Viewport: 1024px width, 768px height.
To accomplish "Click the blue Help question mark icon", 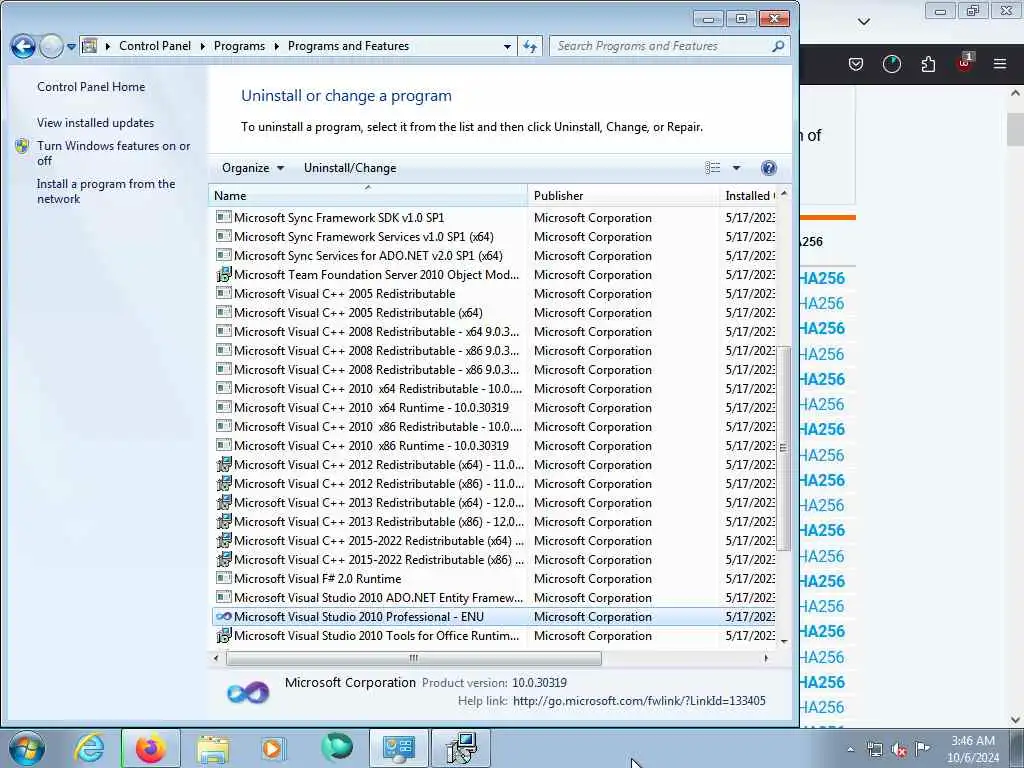I will coord(769,168).
